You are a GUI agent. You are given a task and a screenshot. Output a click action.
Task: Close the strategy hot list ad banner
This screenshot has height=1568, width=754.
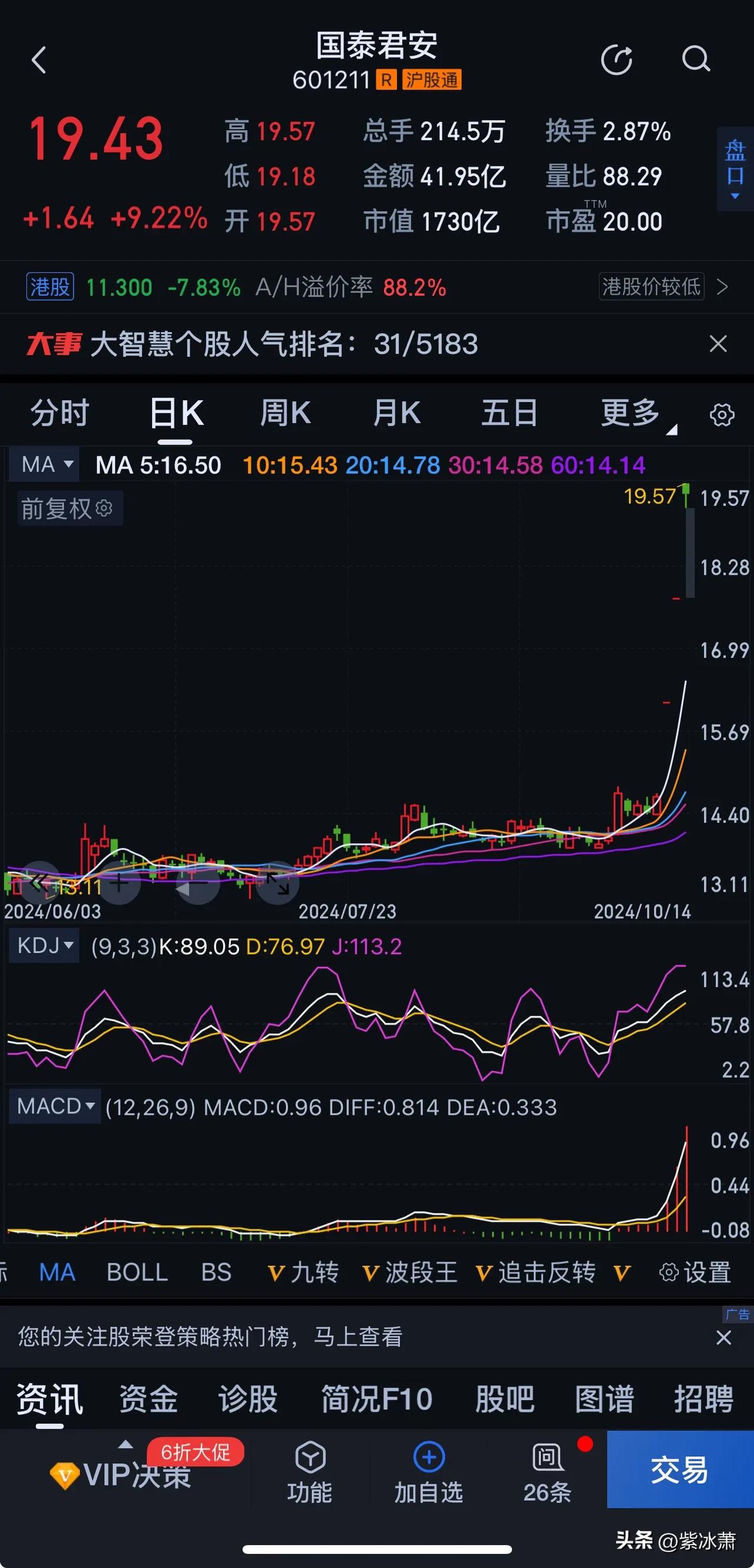[x=723, y=1337]
